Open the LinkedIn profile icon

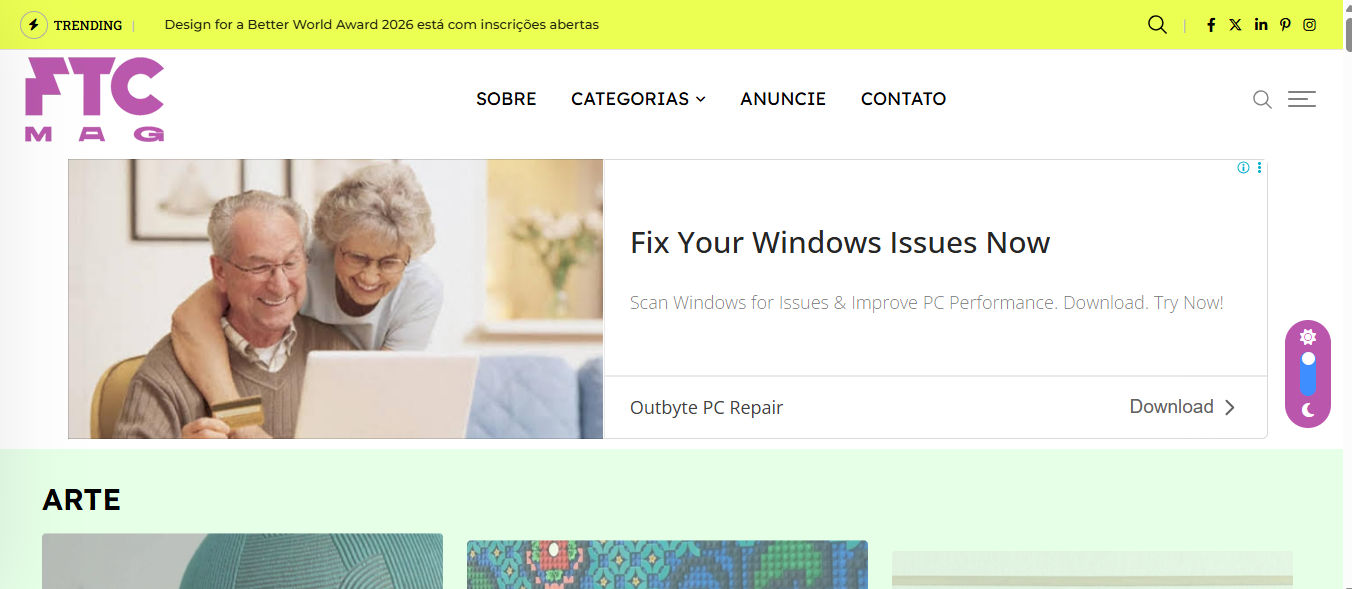(1261, 25)
